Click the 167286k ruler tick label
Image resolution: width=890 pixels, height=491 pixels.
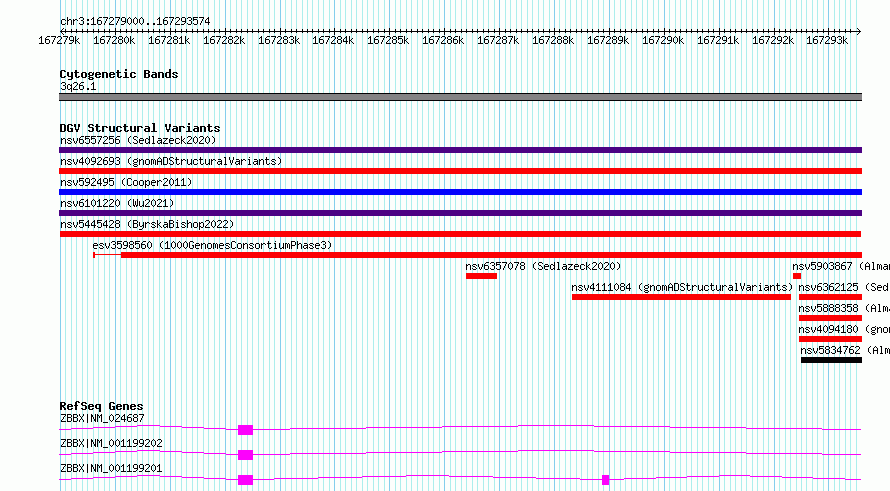point(443,40)
